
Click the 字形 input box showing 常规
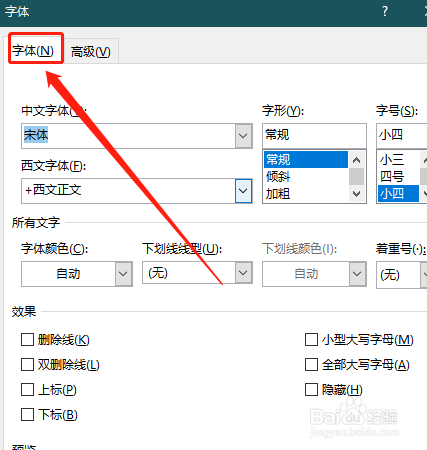coord(314,136)
